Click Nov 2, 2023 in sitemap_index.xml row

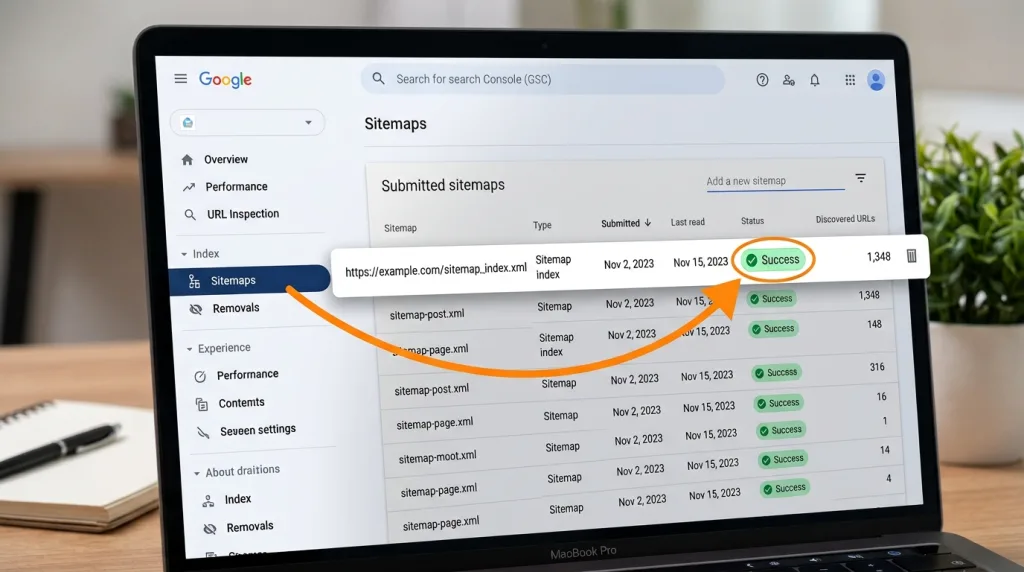629,264
